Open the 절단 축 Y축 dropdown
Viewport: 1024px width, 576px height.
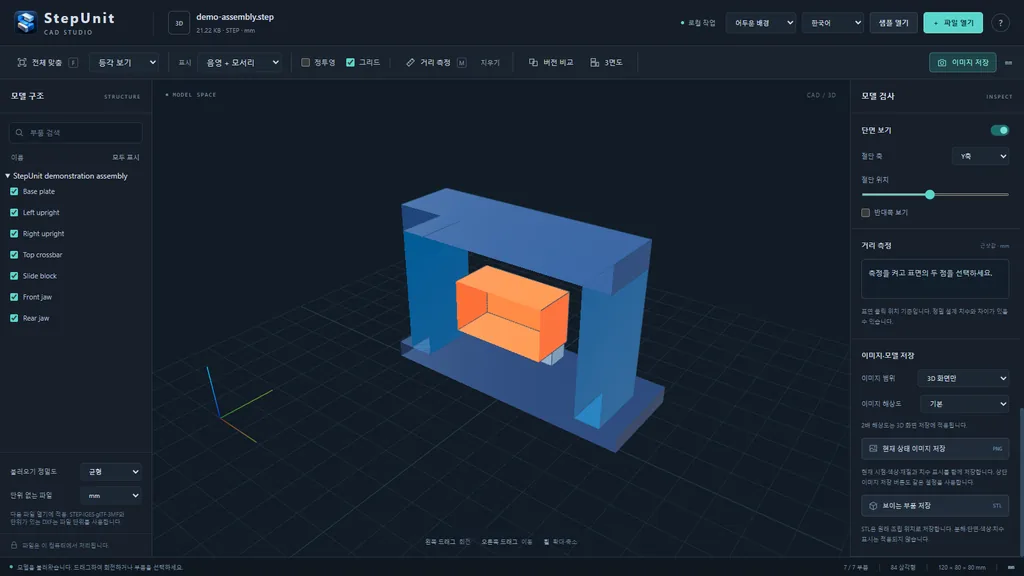[980, 156]
